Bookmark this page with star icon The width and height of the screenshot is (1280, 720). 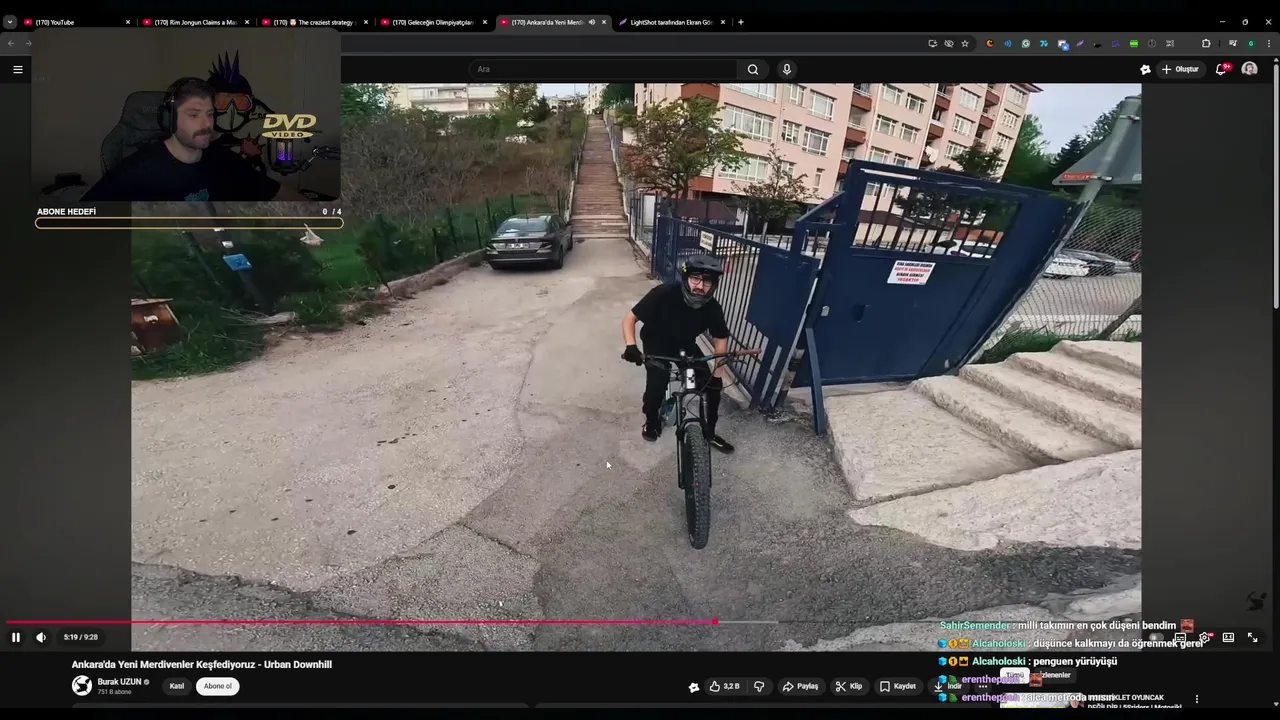(x=965, y=43)
